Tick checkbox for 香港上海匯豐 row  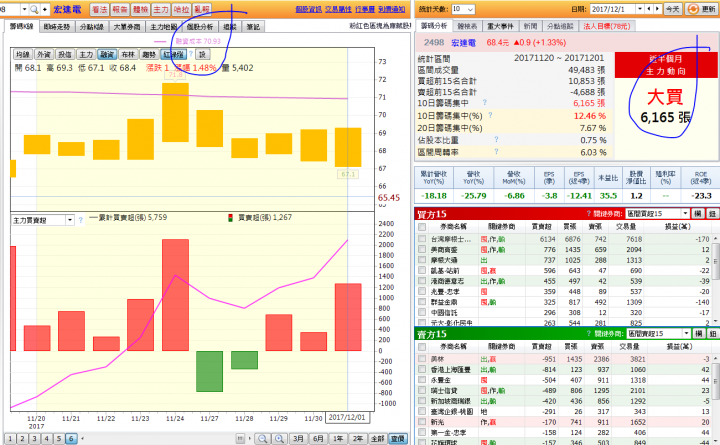coord(422,369)
